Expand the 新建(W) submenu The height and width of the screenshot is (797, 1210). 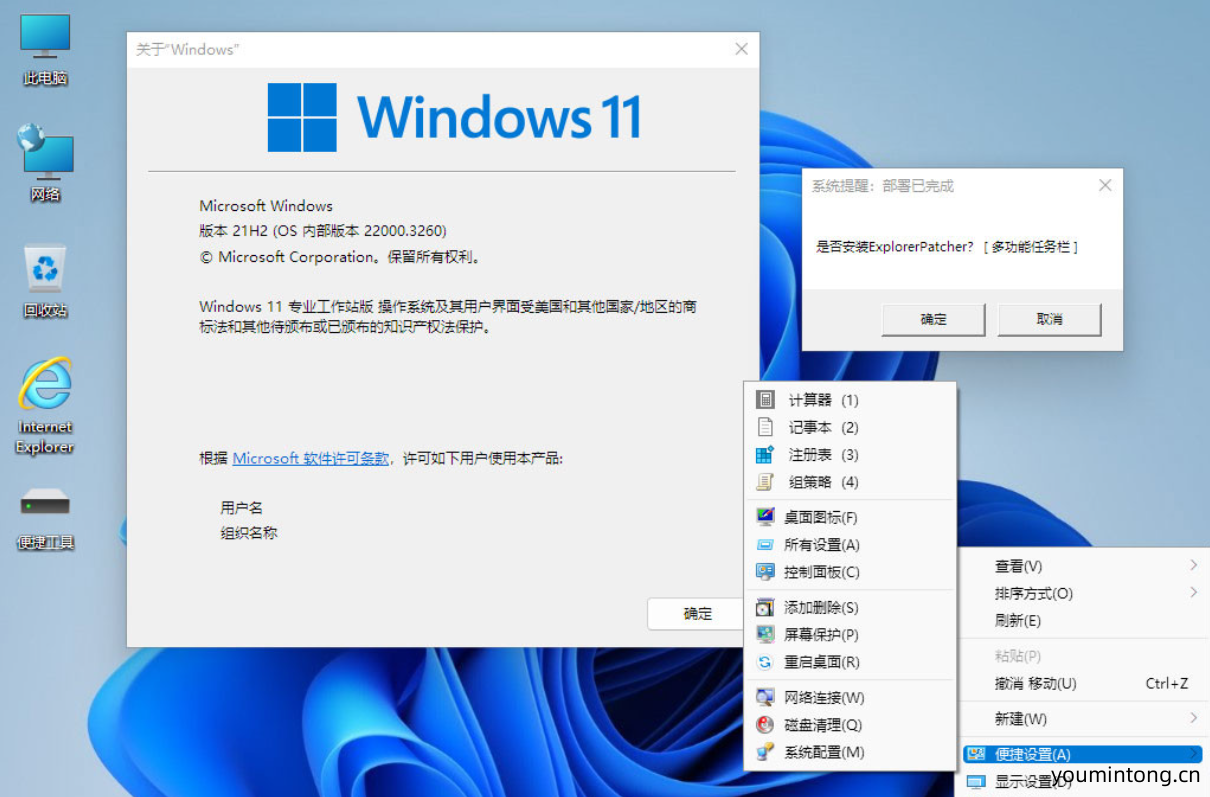(x=1020, y=719)
